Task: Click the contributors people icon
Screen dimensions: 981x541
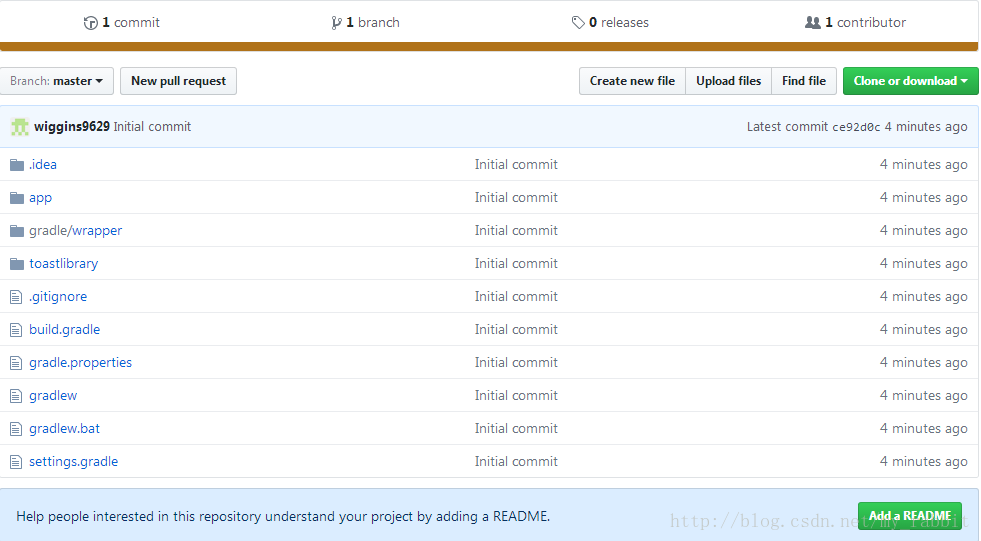Action: (x=813, y=23)
